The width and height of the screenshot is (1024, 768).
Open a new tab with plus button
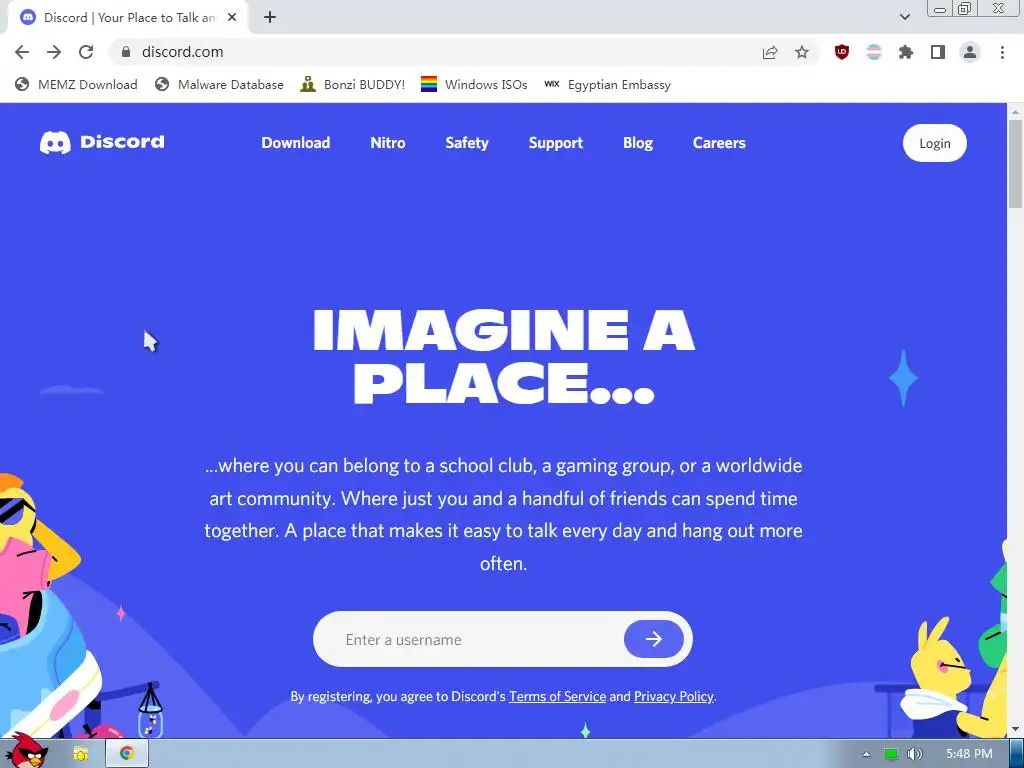click(270, 18)
